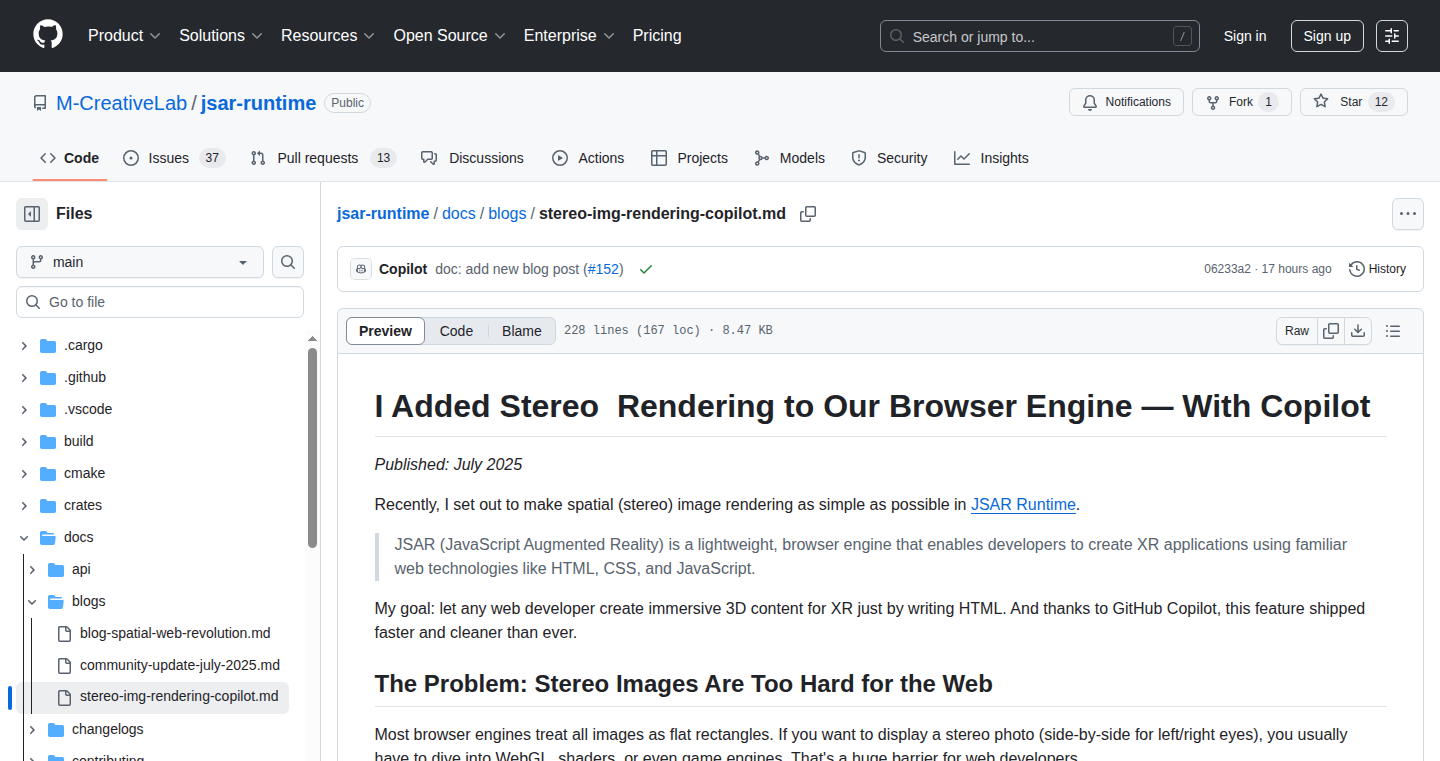
Task: Select the Code tab
Action: coord(70,158)
